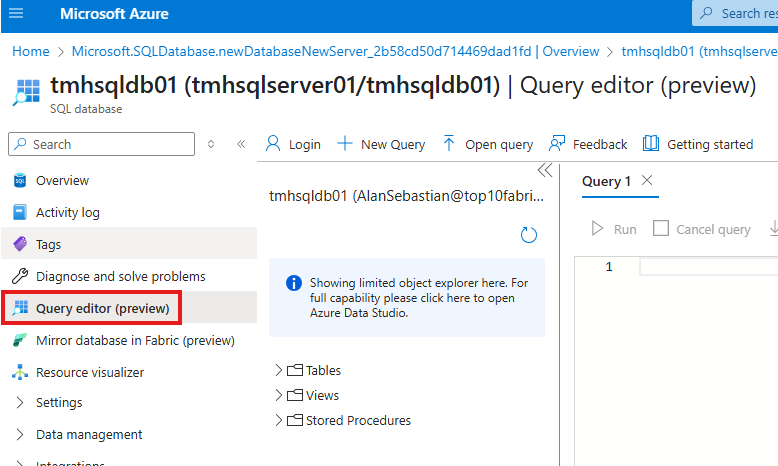Expand the Tables folder
Image resolution: width=778 pixels, height=466 pixels.
(x=279, y=370)
